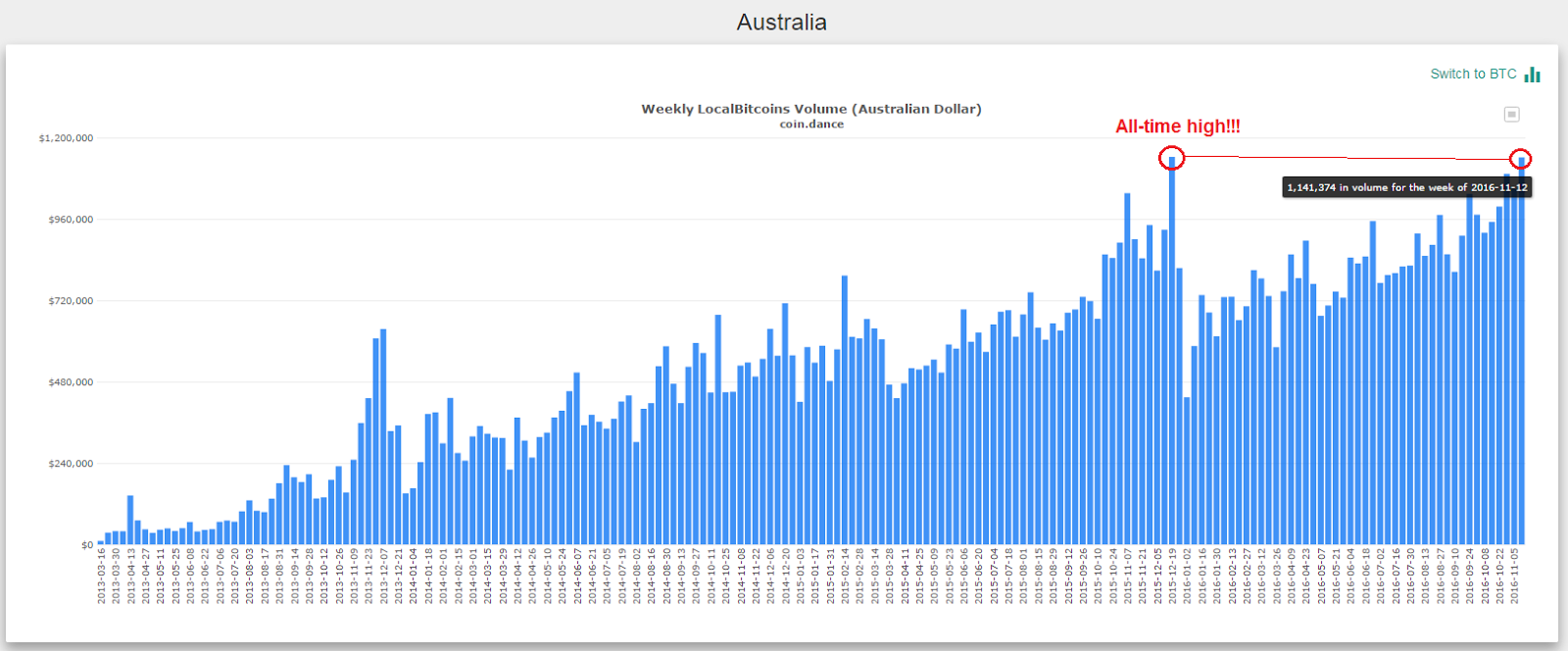
Task: Click the Weekly LocalBitcoins Volume chart title
Action: (x=811, y=109)
